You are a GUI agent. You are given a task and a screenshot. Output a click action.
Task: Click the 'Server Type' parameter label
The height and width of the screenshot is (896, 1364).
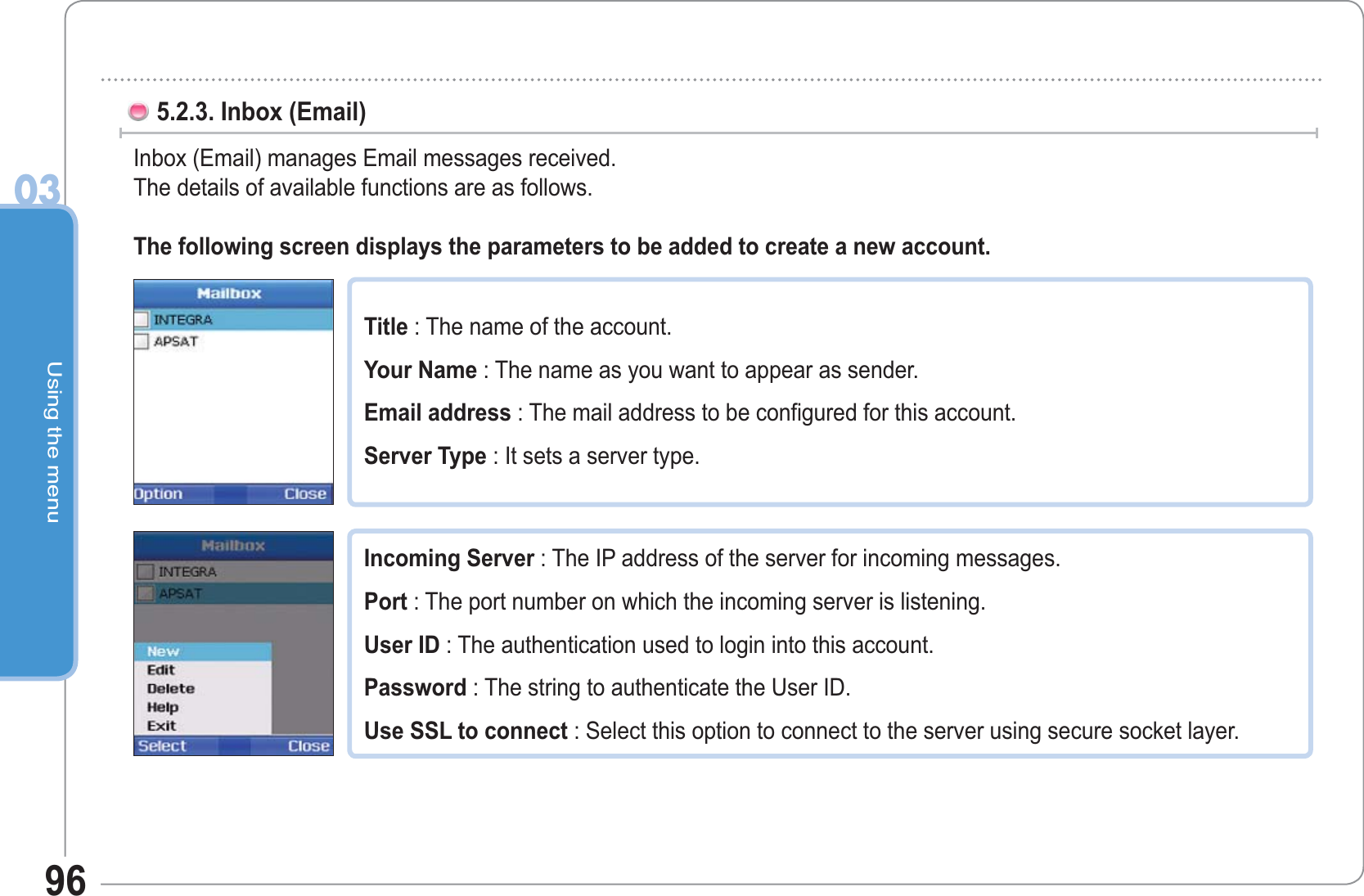coord(425,456)
